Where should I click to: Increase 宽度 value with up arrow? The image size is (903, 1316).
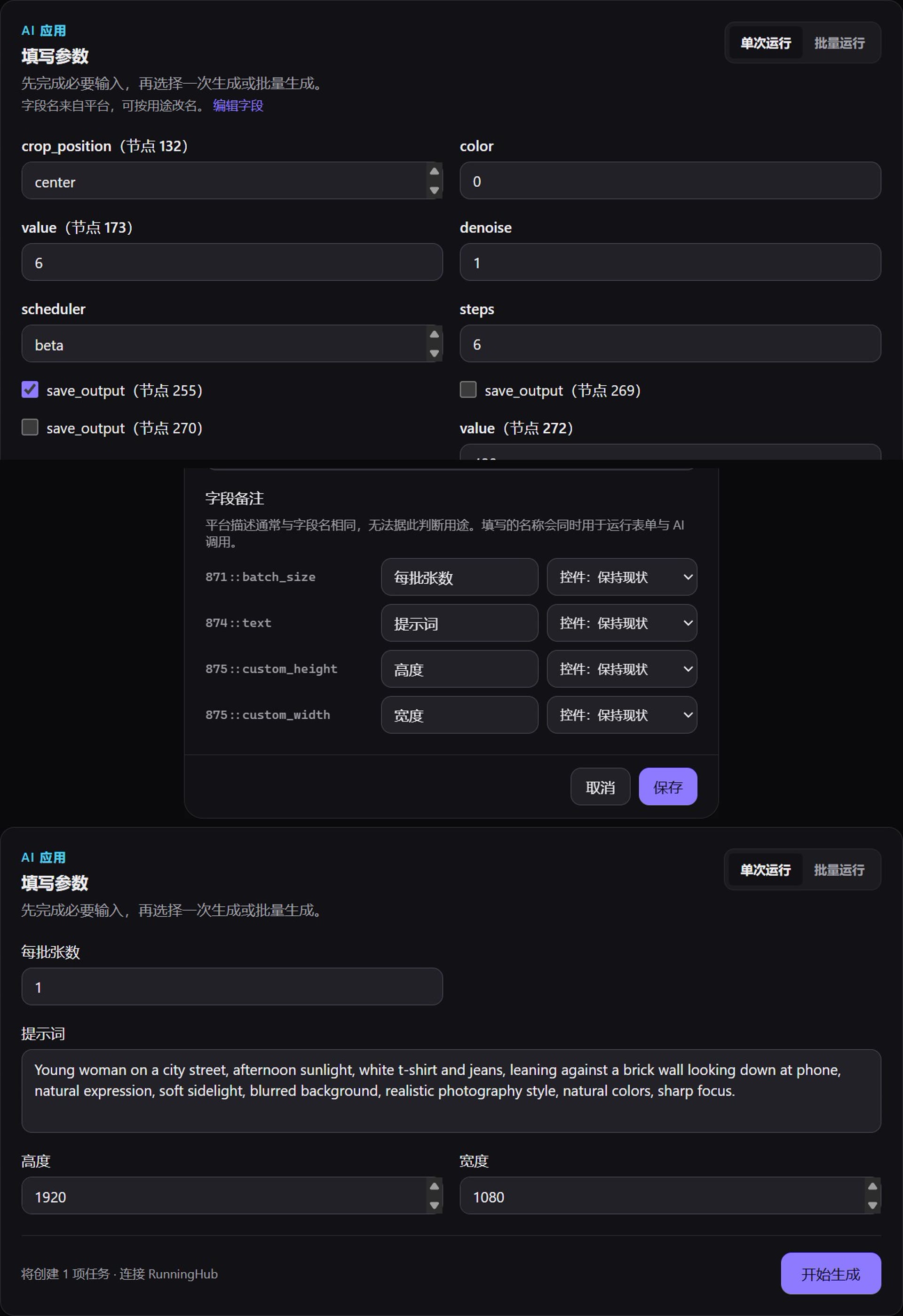872,1186
